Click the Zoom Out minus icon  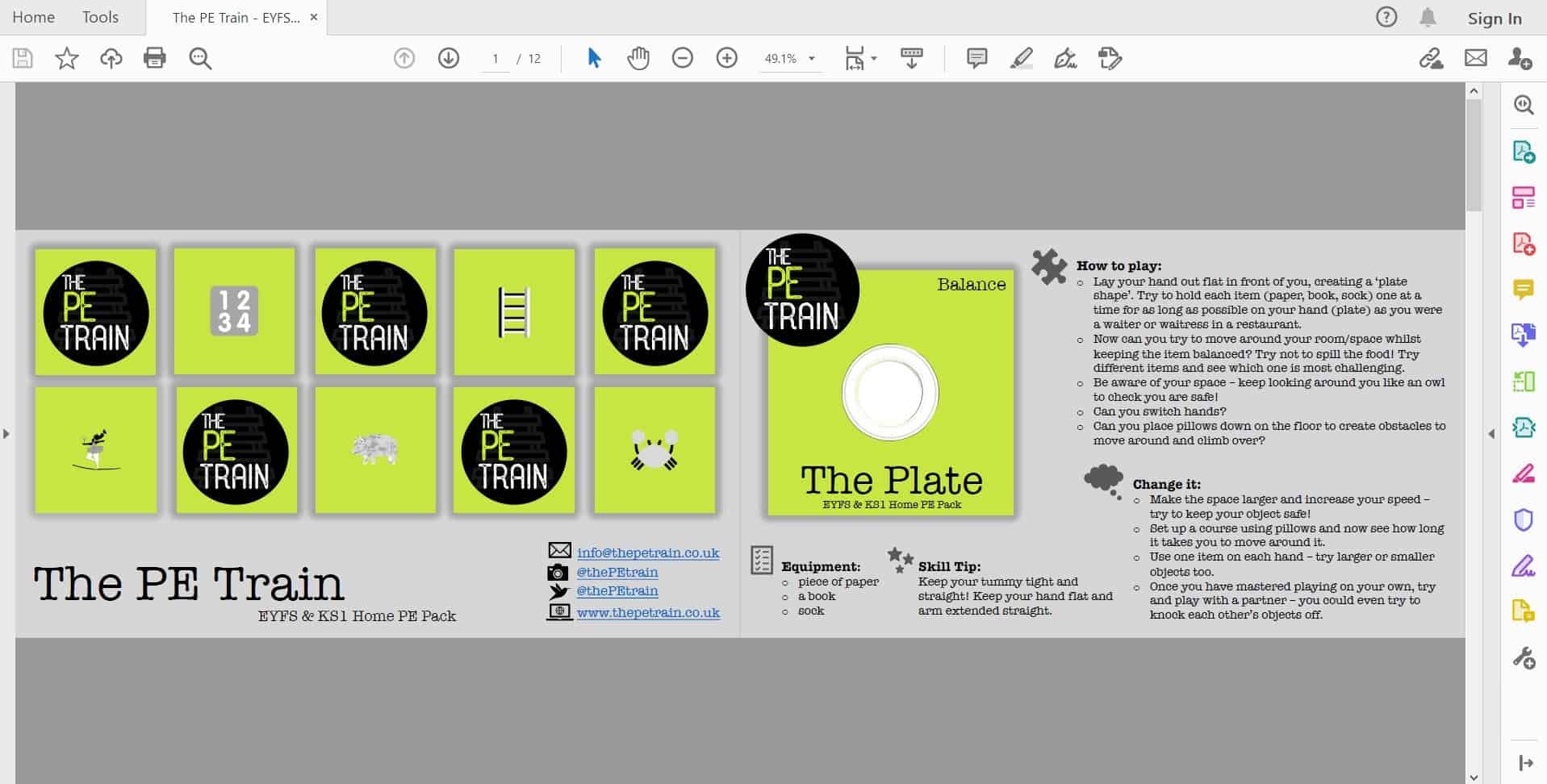(682, 58)
